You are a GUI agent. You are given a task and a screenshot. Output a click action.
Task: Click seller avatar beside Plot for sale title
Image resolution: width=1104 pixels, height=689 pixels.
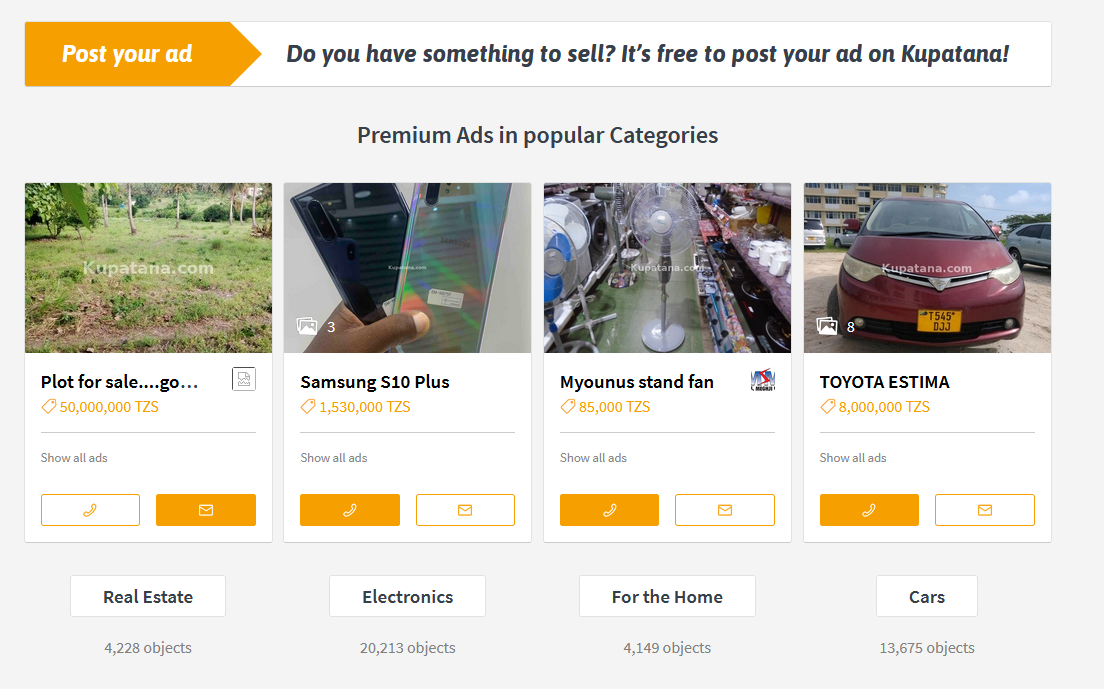[244, 379]
